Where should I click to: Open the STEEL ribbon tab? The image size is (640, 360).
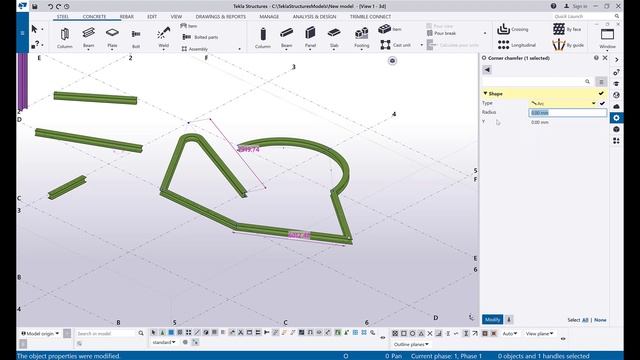(x=62, y=17)
